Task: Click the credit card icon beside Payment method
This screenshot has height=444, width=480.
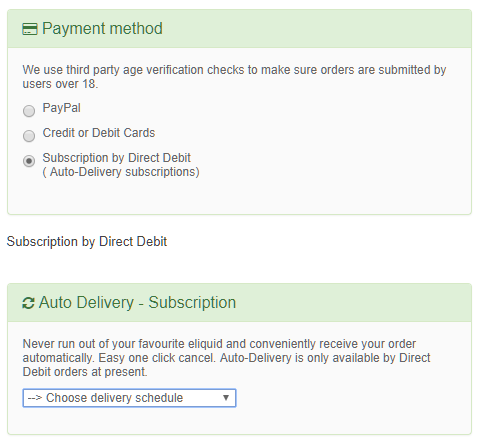Action: tap(30, 29)
